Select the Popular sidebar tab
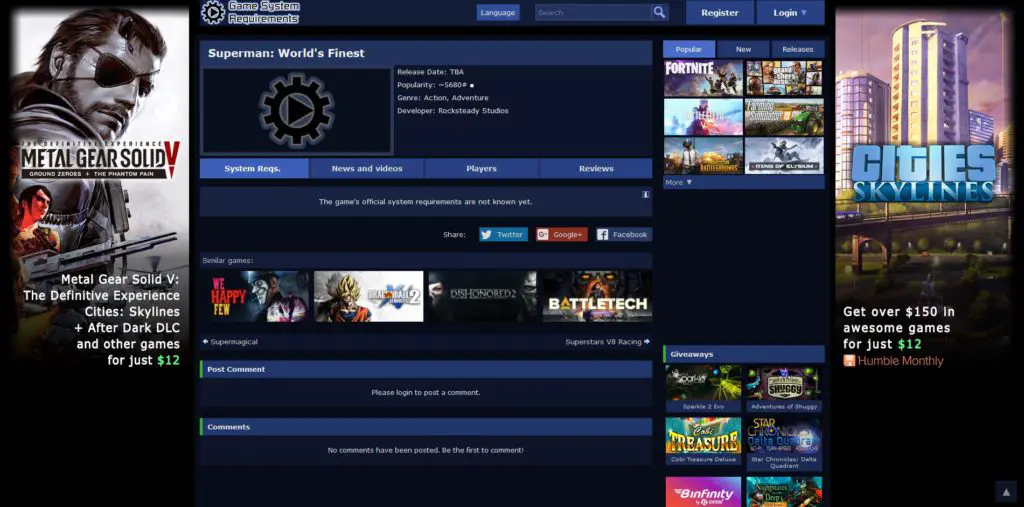Screen dimensions: 1024x507 coord(689,49)
